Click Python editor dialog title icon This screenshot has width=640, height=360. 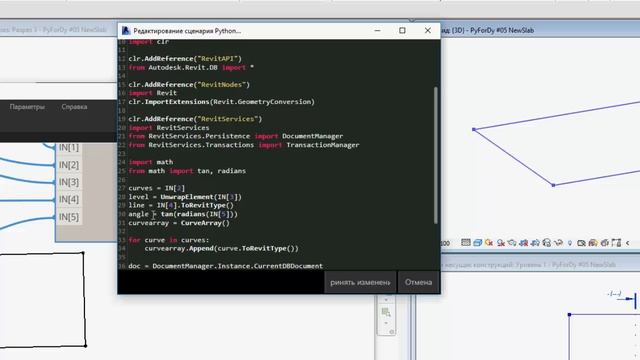126,31
